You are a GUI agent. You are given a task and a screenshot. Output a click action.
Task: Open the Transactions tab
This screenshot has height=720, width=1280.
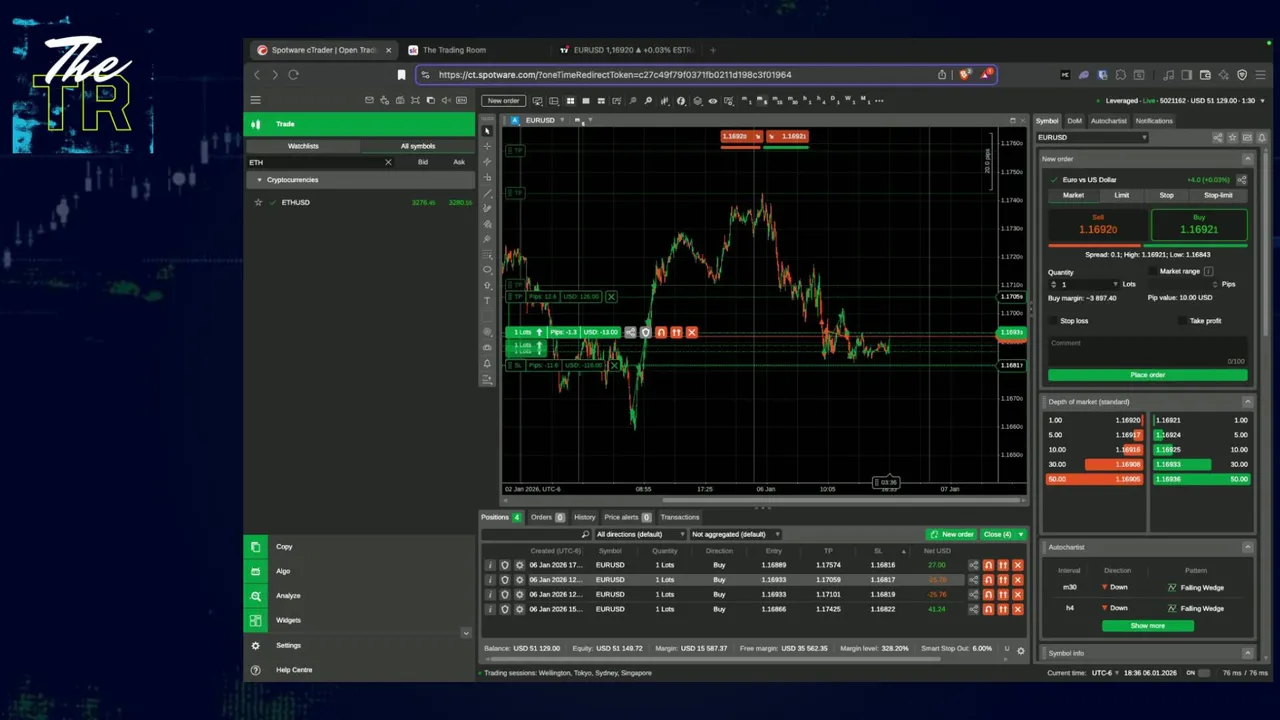coord(680,518)
